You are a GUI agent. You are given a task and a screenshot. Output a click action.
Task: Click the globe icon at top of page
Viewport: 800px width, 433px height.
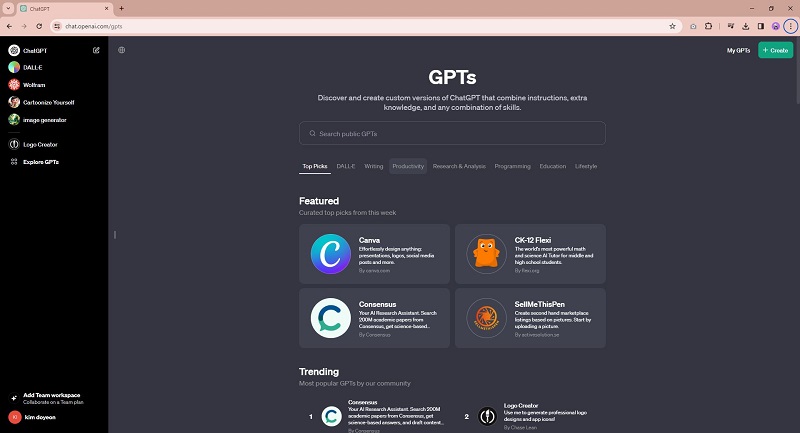pyautogui.click(x=121, y=50)
